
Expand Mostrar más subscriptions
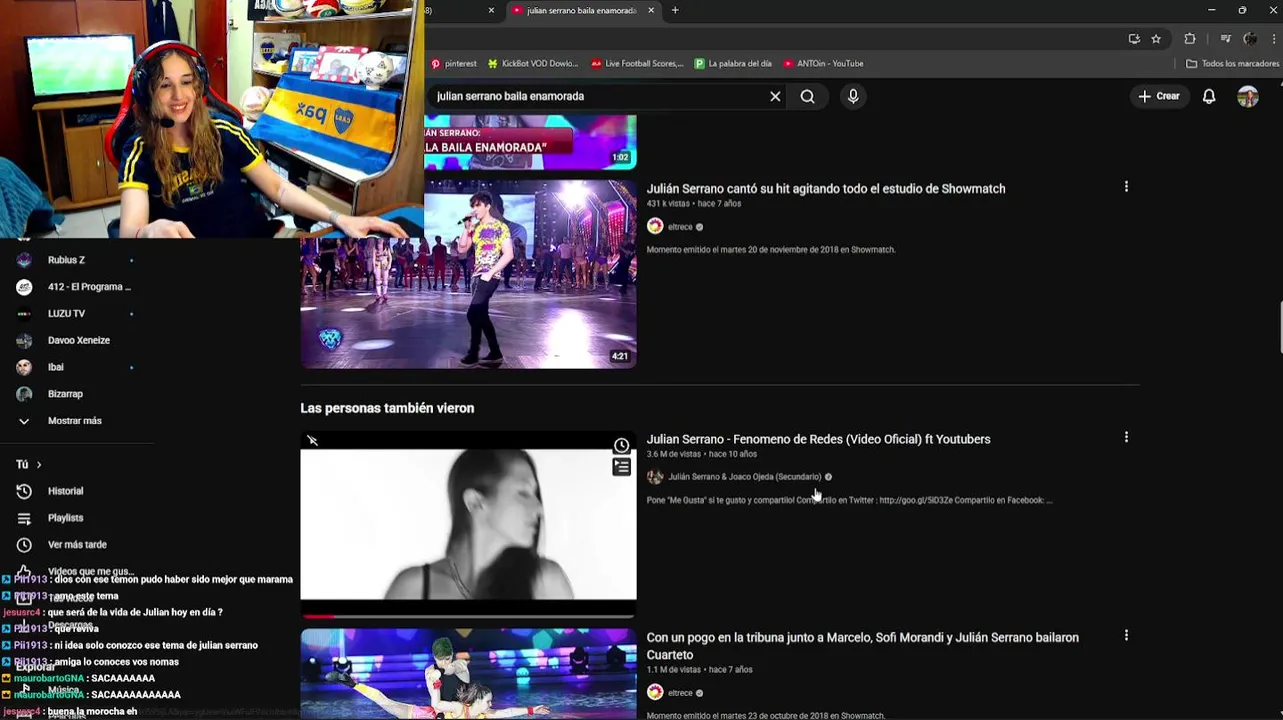pos(75,421)
